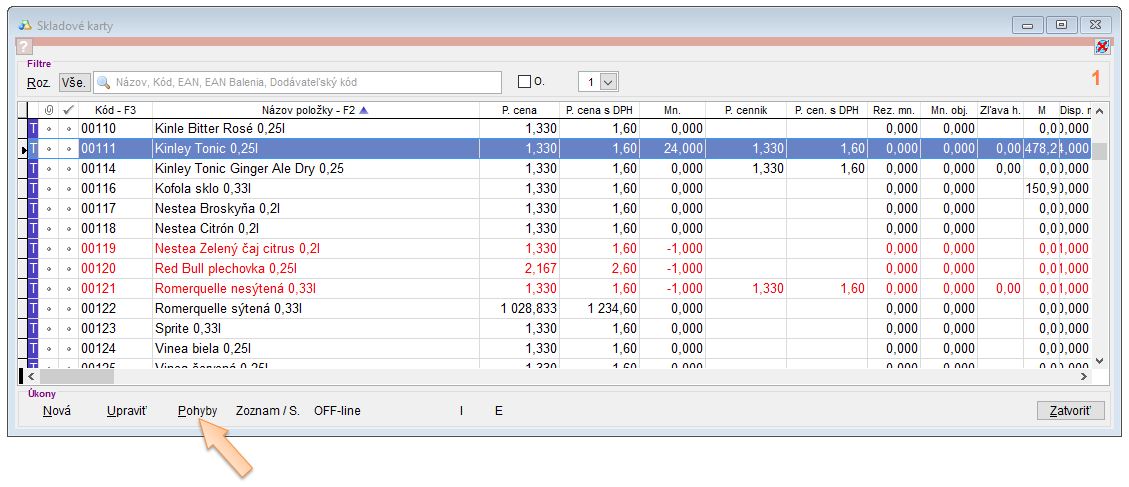Image resolution: width=1129 pixels, height=487 pixels.
Task: Maximize the Skladové karty window
Action: [x=1061, y=24]
